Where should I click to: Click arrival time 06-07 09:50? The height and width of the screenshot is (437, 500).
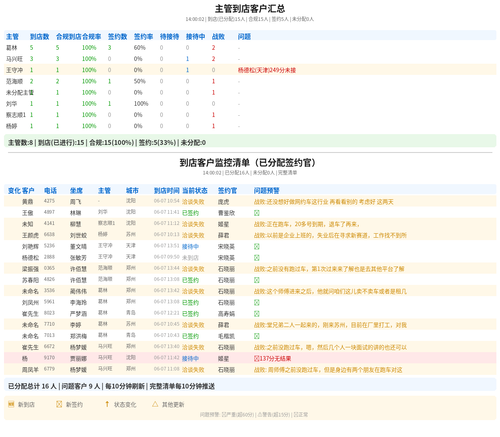[x=167, y=257]
